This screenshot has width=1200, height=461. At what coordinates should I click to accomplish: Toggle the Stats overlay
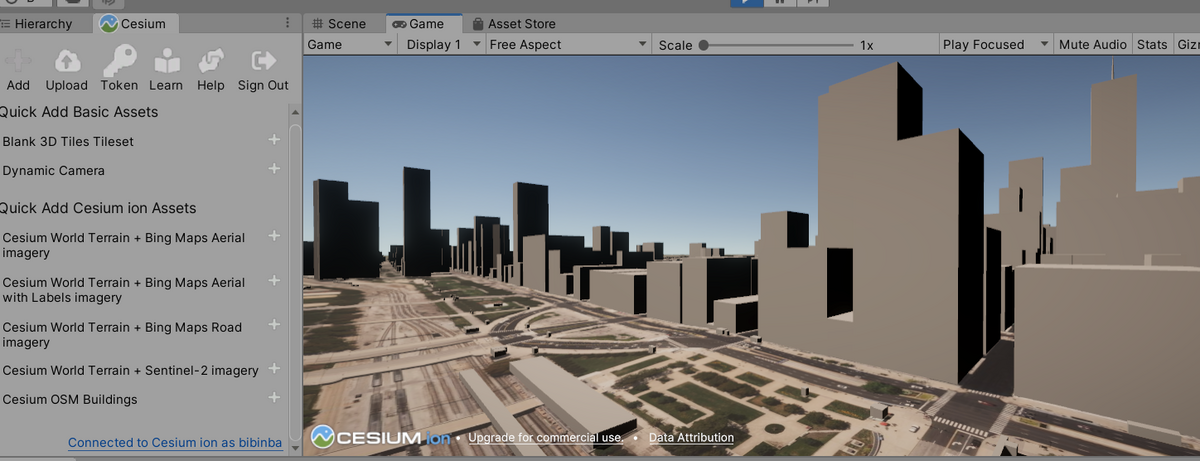pos(1152,44)
